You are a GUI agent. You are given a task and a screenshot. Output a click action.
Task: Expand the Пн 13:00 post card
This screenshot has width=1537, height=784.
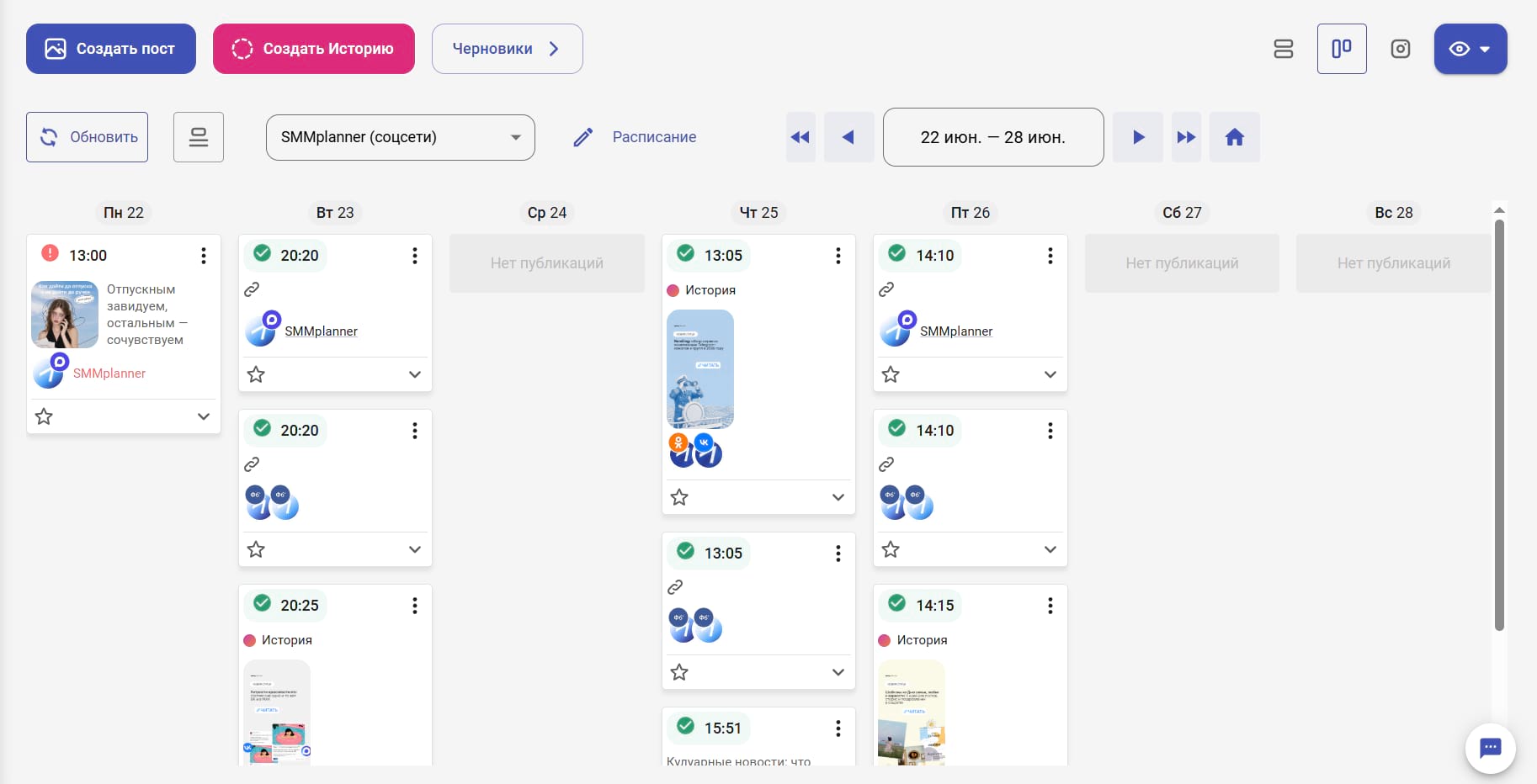click(x=204, y=416)
